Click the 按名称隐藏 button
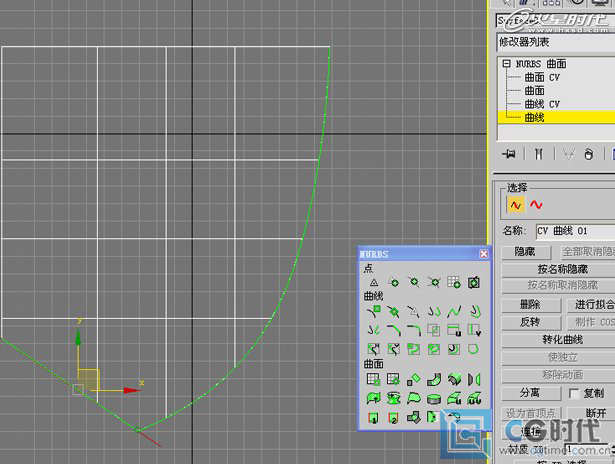The width and height of the screenshot is (615, 464). click(x=562, y=269)
